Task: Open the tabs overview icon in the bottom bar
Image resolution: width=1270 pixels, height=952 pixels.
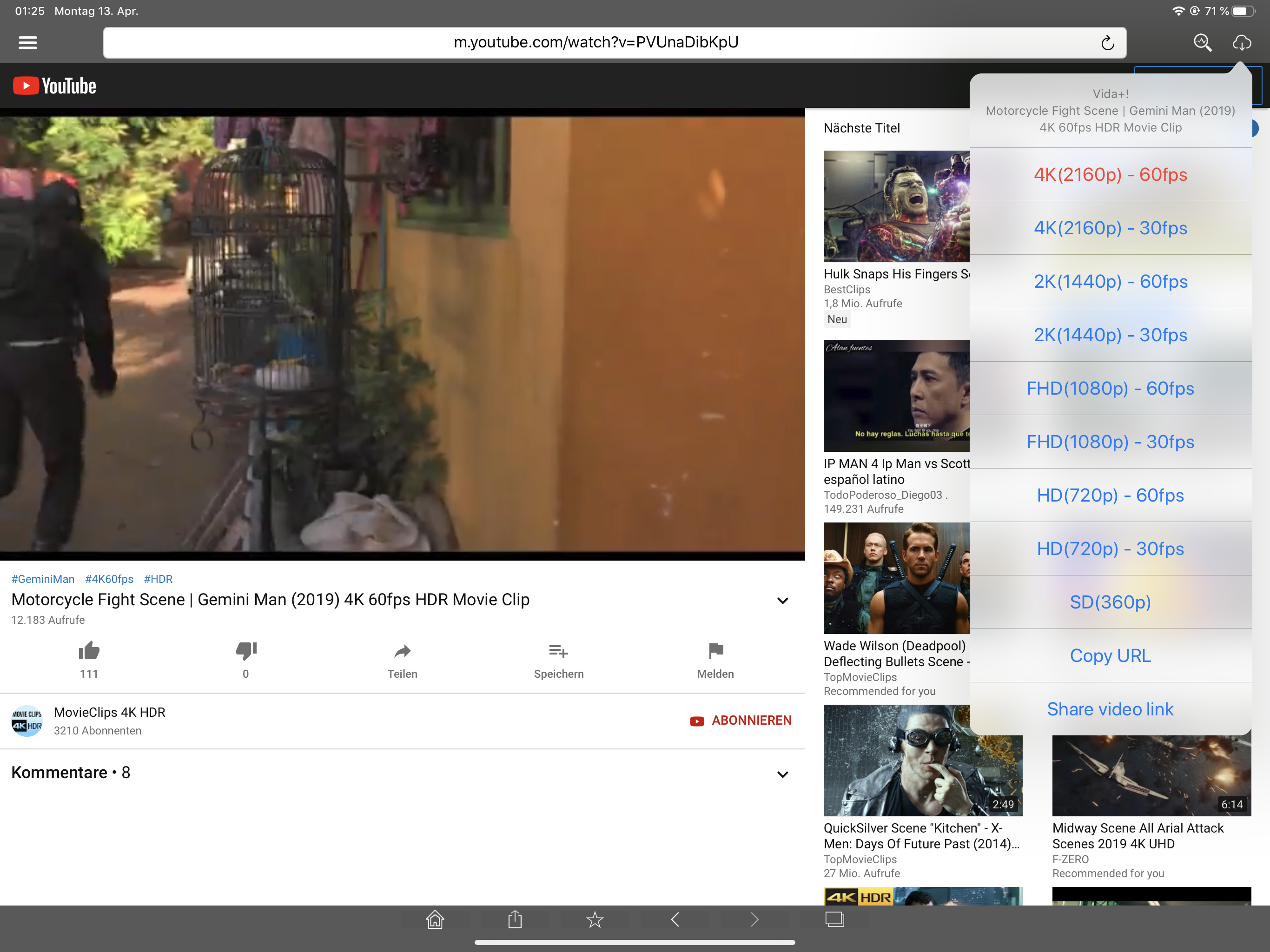Action: tap(834, 919)
